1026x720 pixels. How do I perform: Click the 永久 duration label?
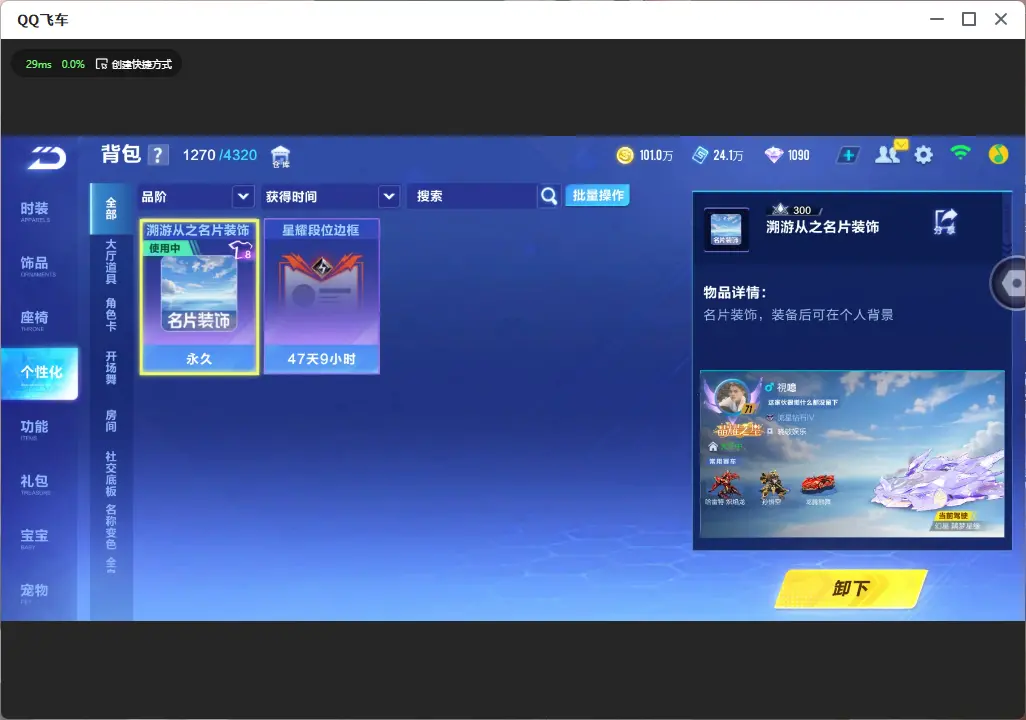(199, 359)
